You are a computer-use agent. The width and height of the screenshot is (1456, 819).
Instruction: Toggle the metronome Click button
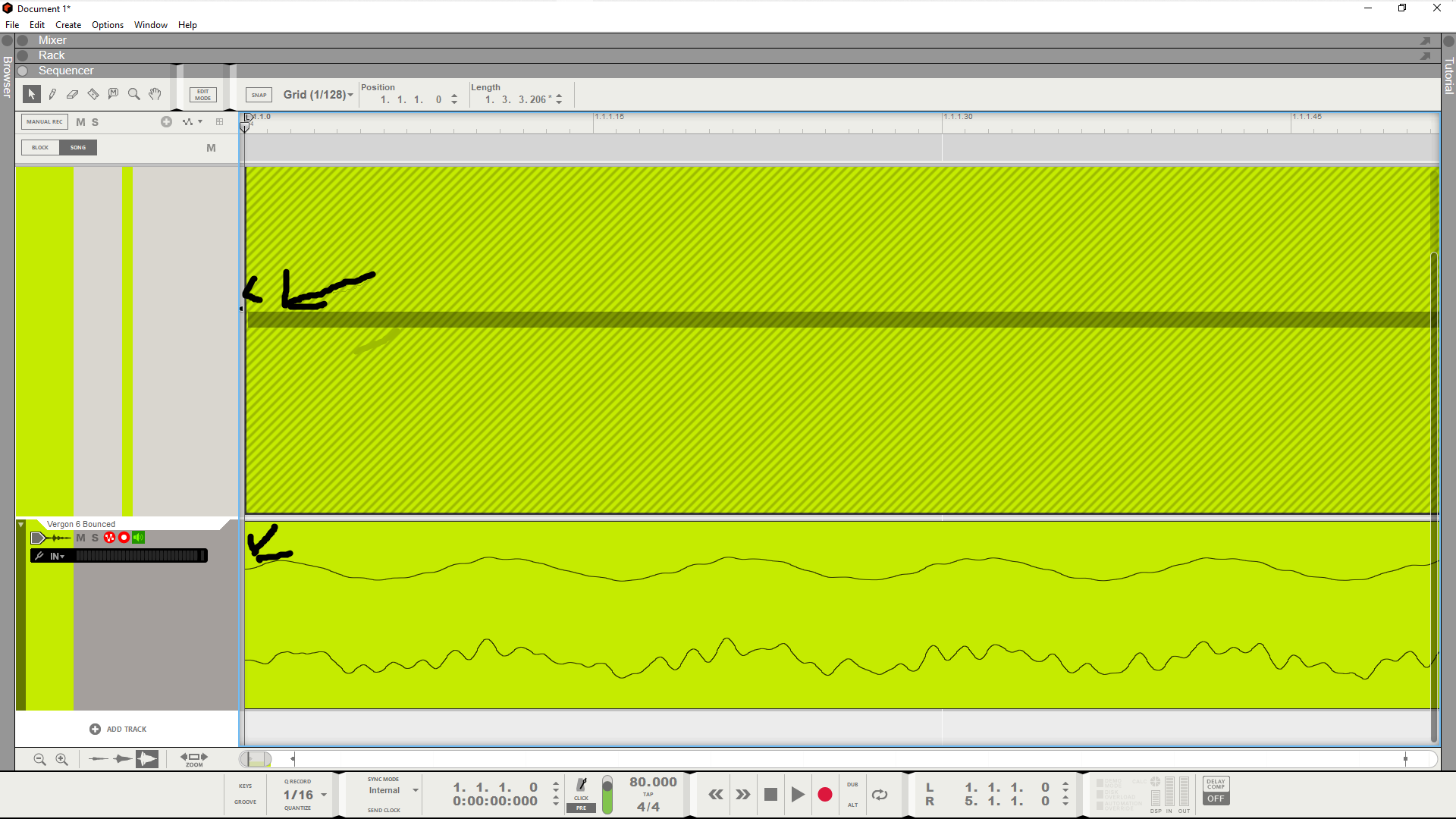[x=582, y=788]
